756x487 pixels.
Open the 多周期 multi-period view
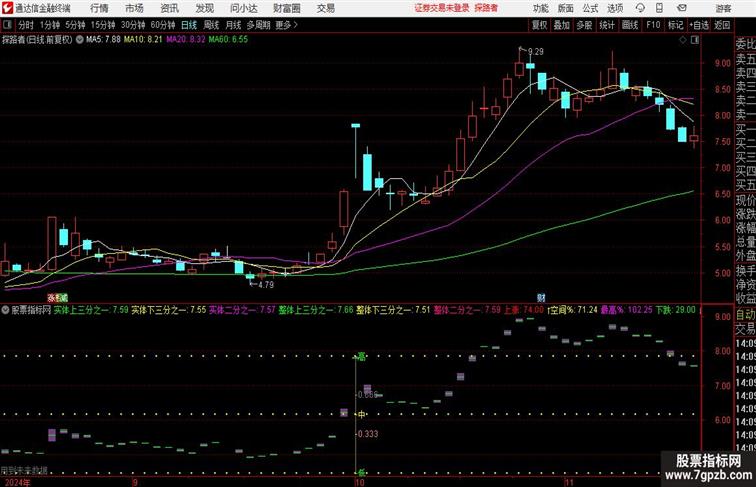[x=258, y=25]
